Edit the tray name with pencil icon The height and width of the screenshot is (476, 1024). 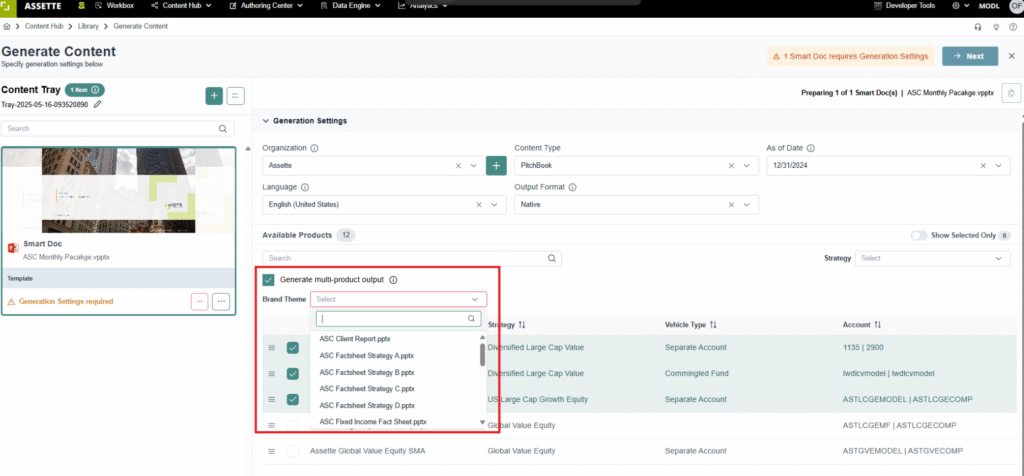pos(97,104)
